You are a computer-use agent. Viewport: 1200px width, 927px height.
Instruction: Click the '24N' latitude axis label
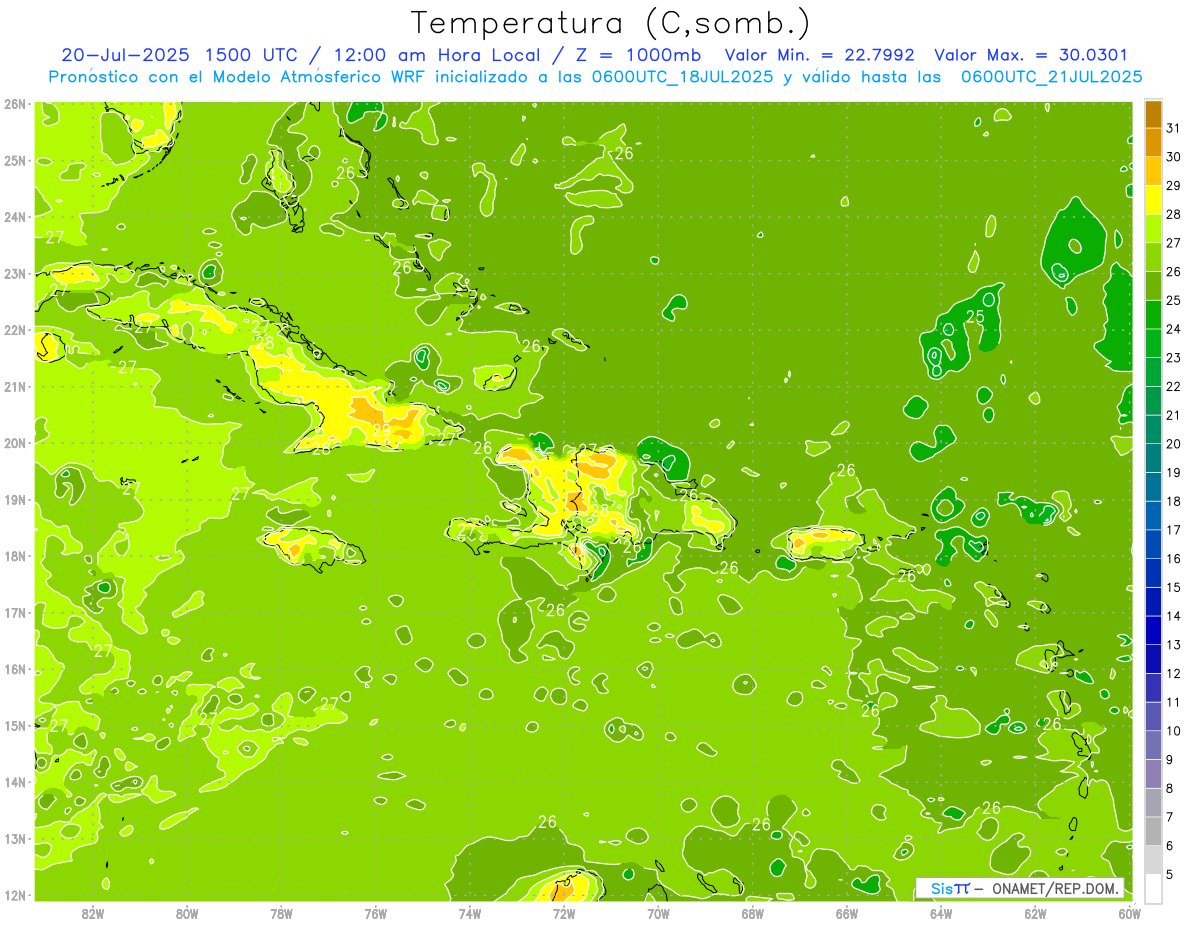coord(14,217)
